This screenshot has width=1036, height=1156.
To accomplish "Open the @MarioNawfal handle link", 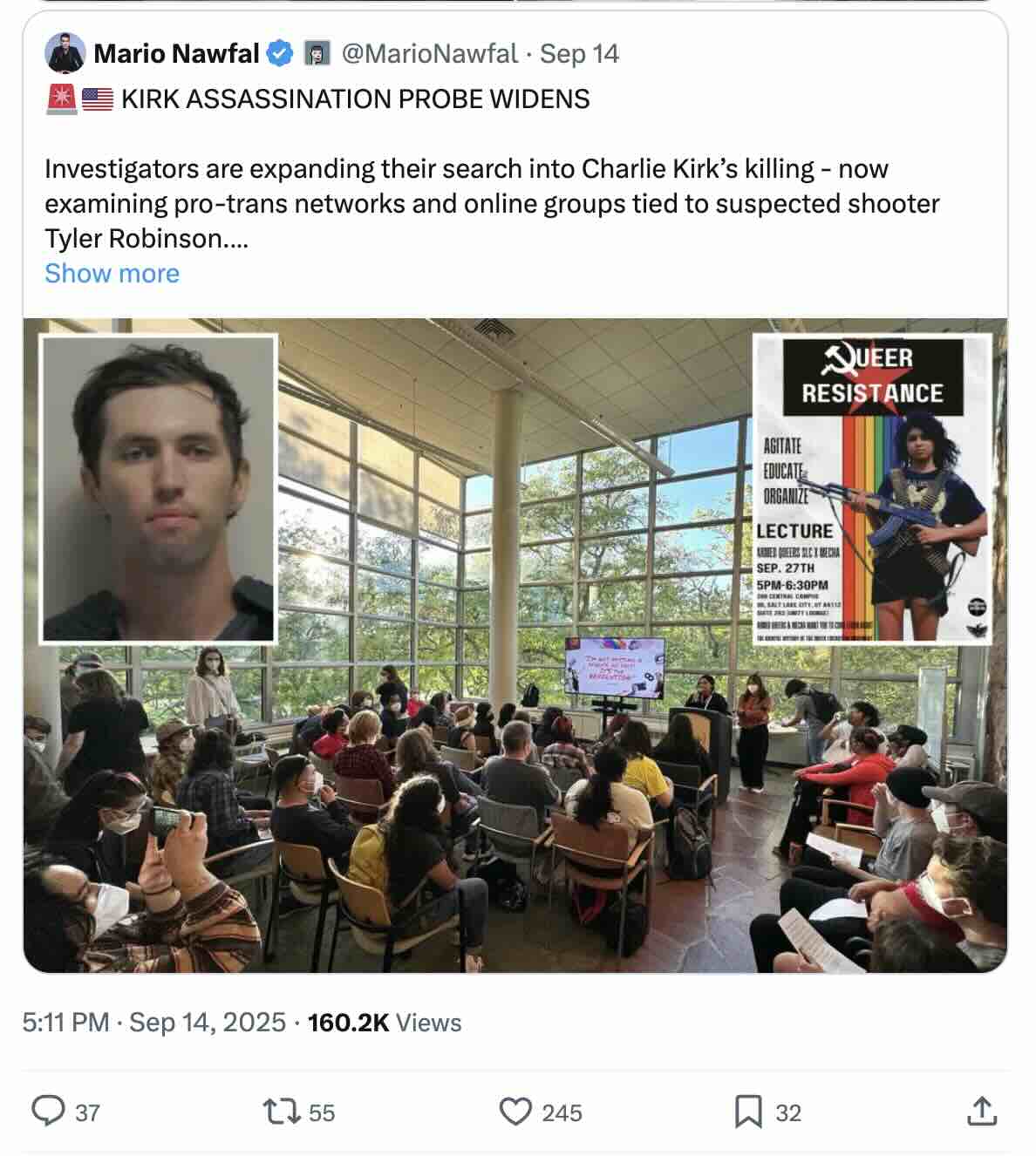I will 430,53.
